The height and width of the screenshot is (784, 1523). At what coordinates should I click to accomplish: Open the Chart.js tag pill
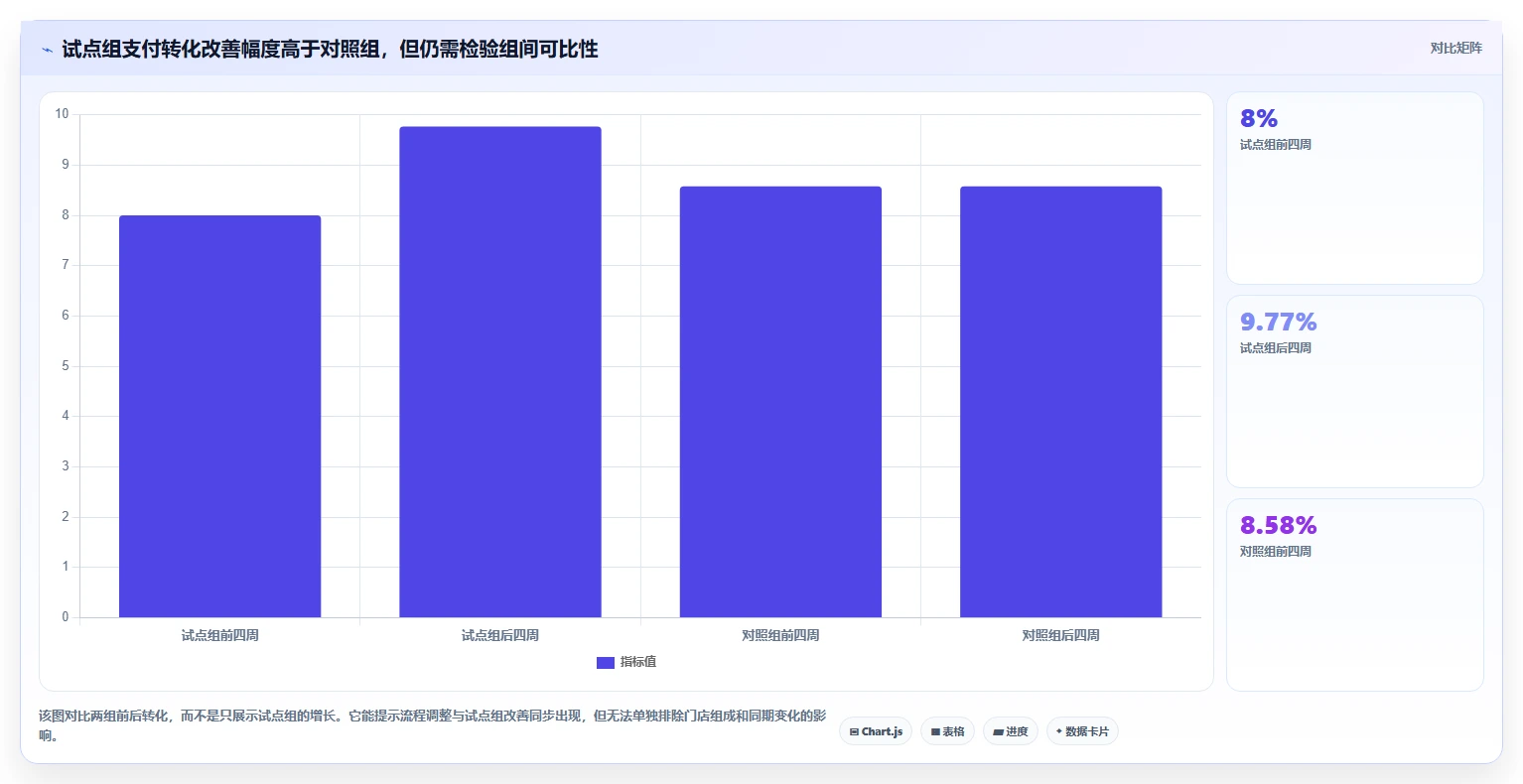876,731
